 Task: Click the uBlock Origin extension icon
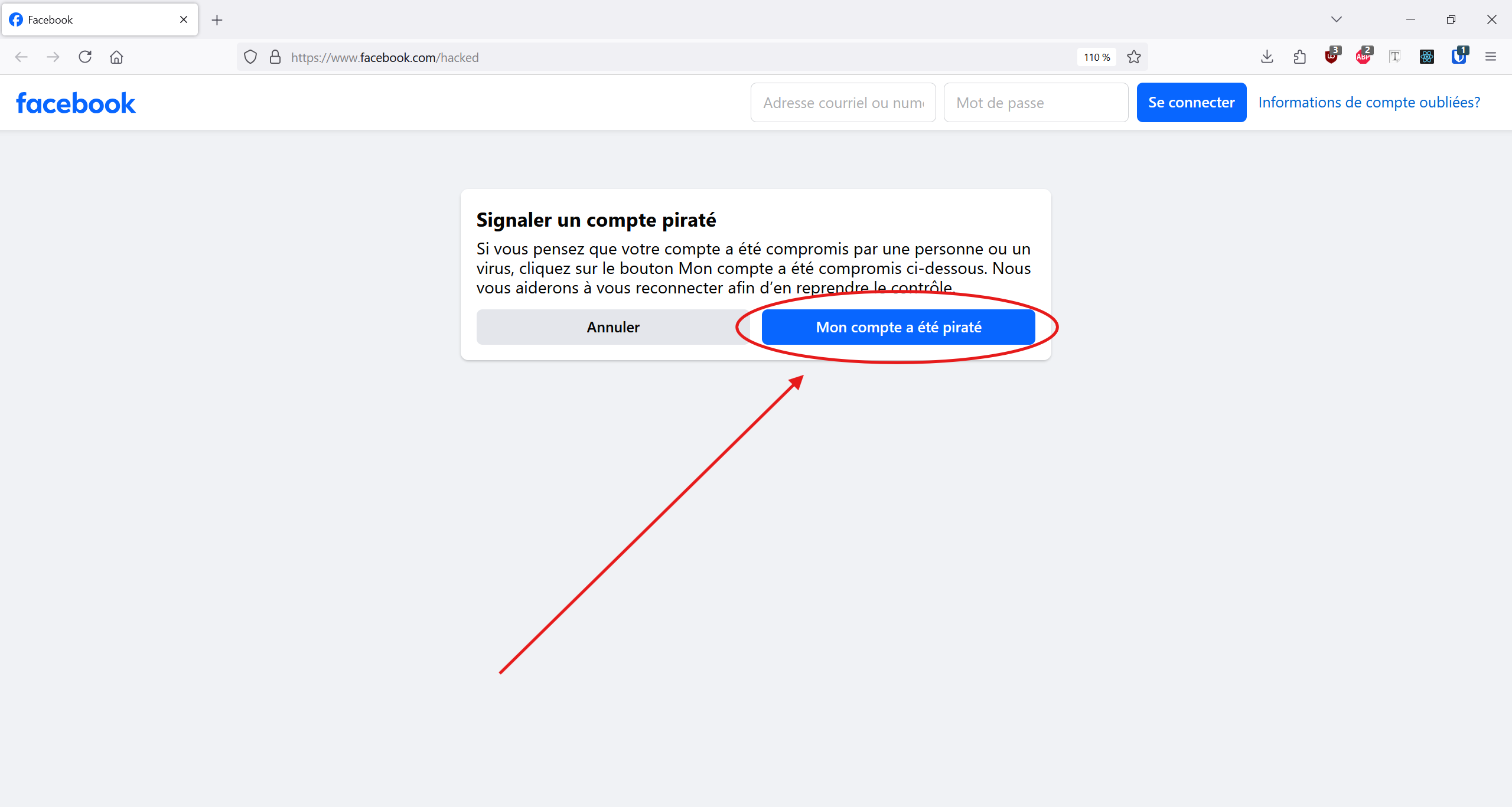1331,57
